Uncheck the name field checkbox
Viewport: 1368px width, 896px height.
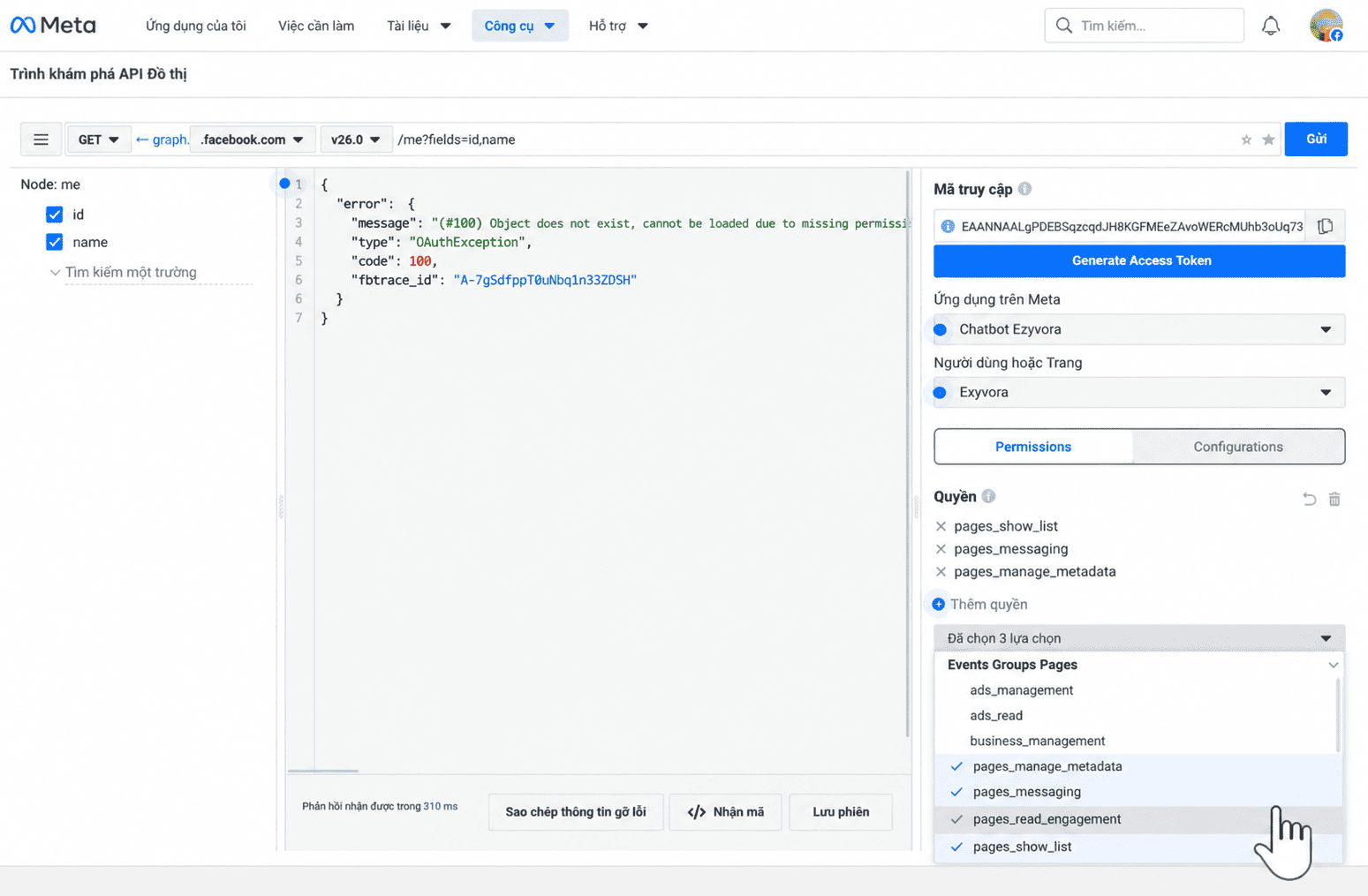point(55,242)
